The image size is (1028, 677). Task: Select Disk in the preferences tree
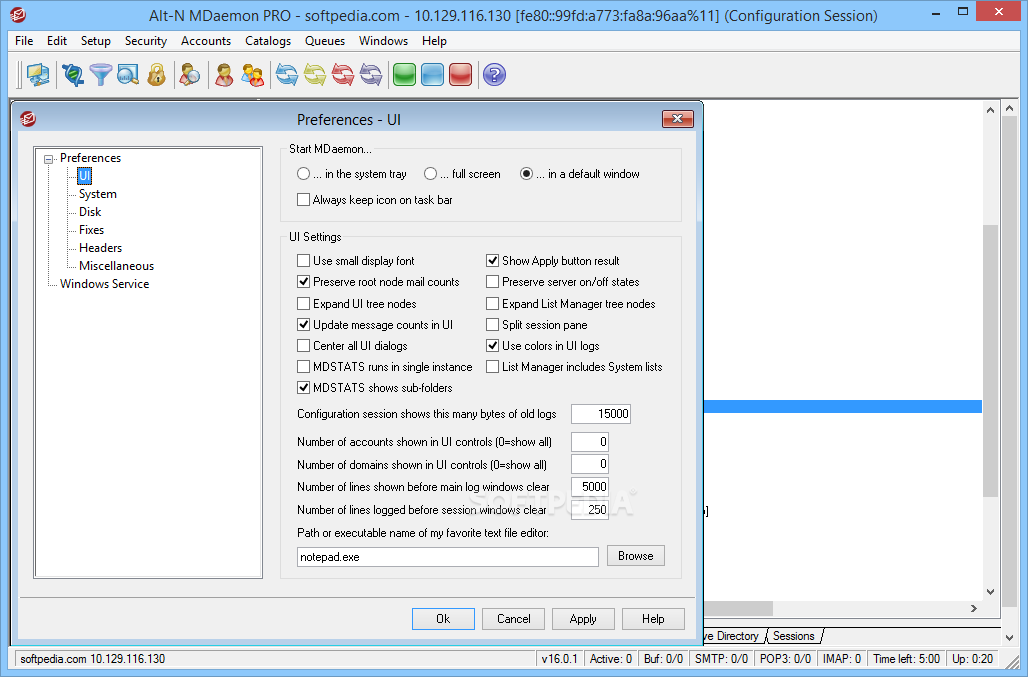point(90,212)
